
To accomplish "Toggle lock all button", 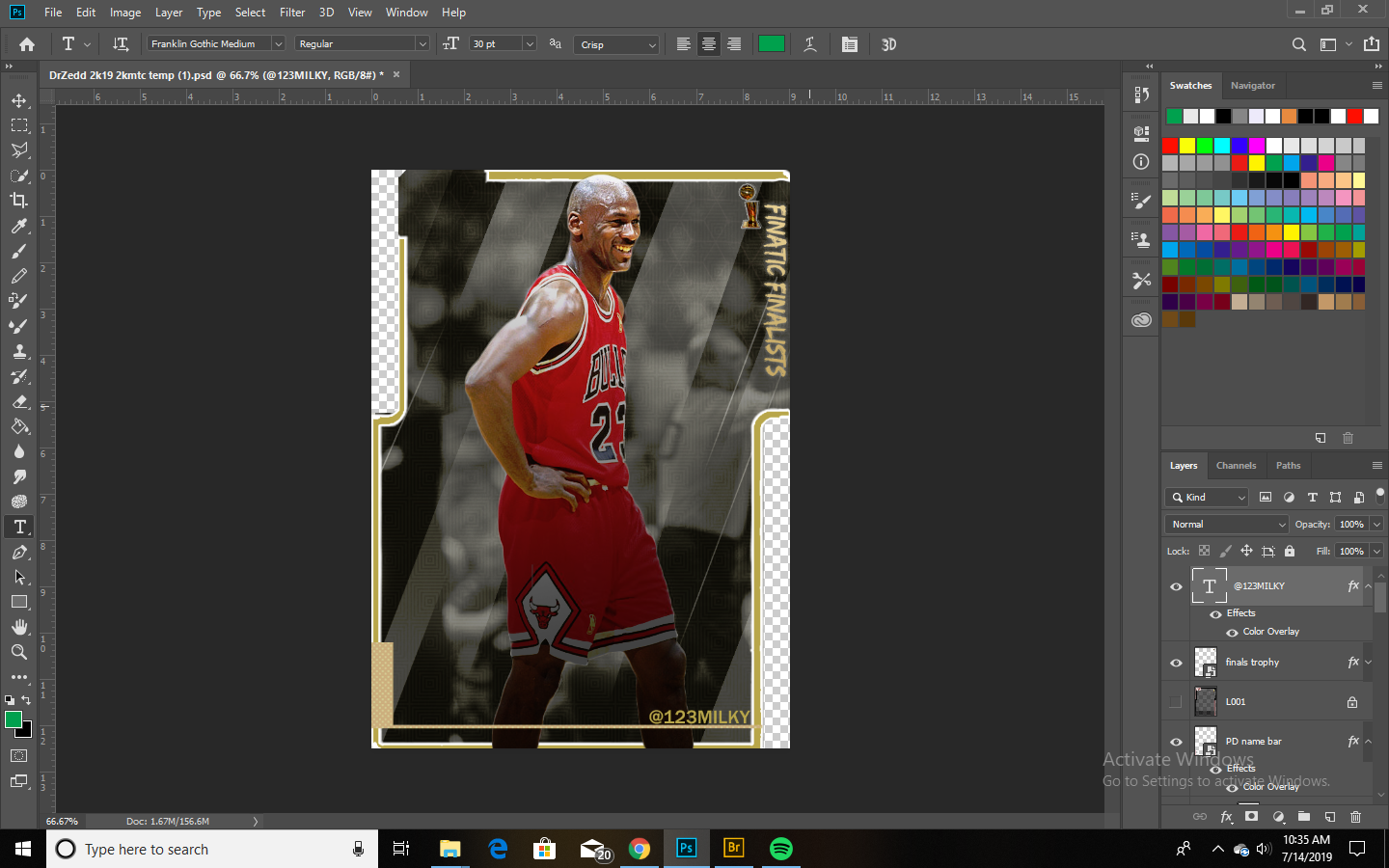I will coord(1290,552).
